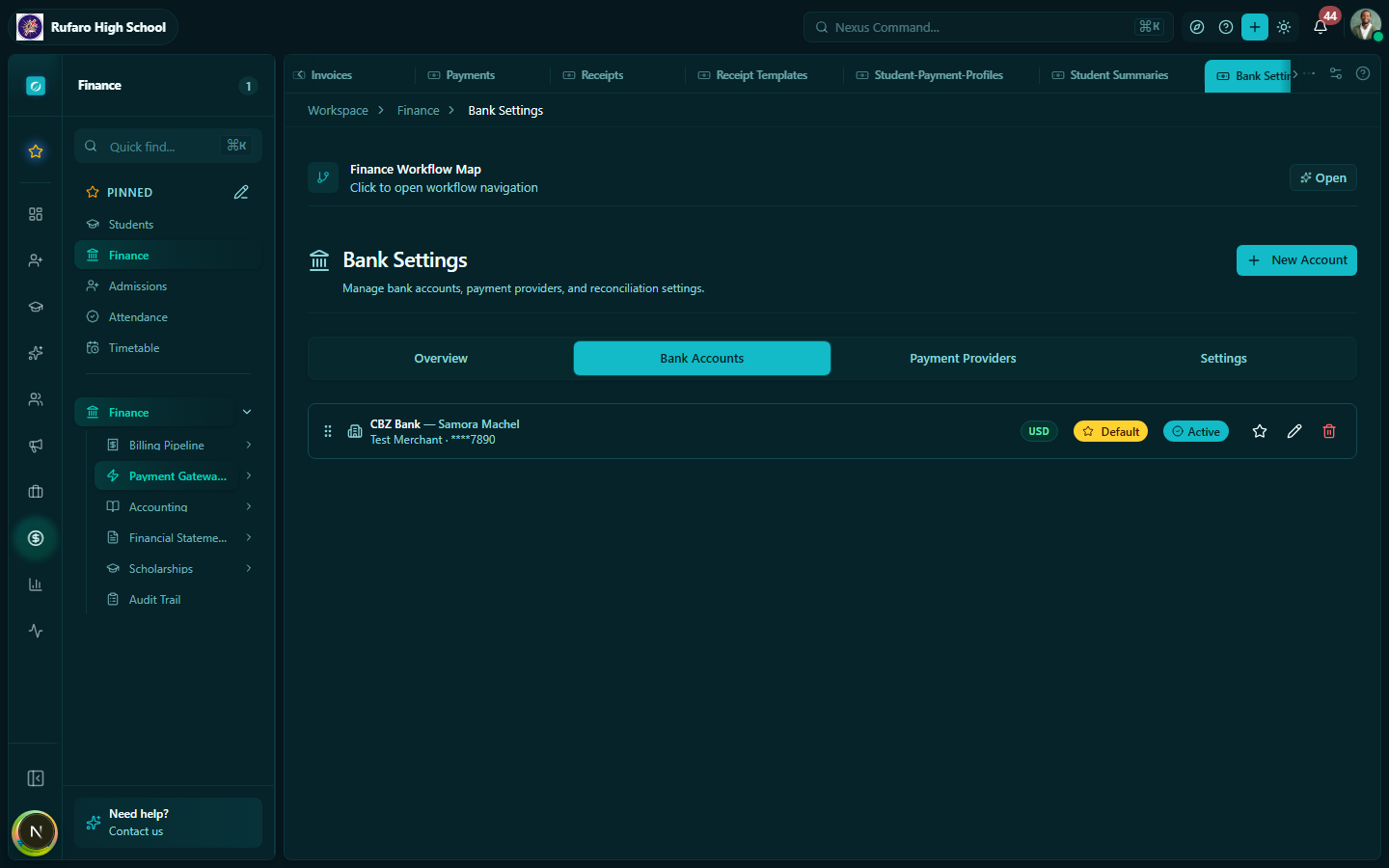Screen dimensions: 1389x868
Task: Click the Active status badge on CBZ Bank
Action: click(1196, 431)
